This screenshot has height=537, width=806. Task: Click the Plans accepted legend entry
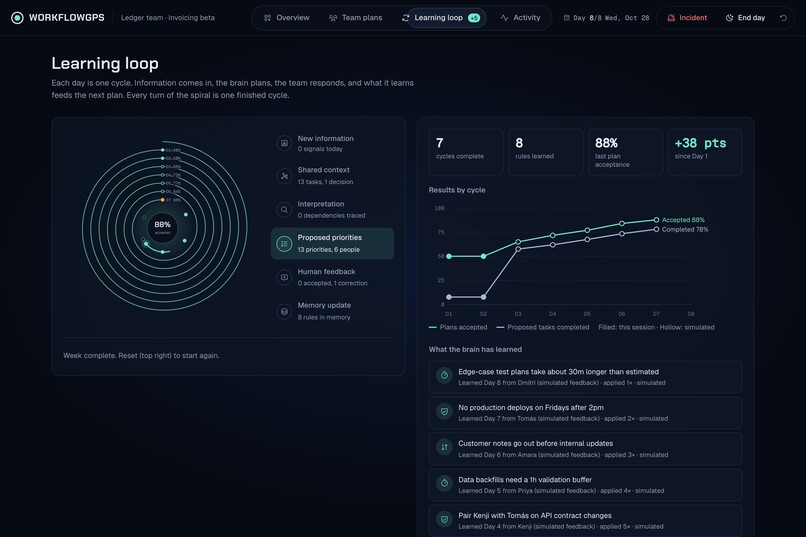pos(458,327)
